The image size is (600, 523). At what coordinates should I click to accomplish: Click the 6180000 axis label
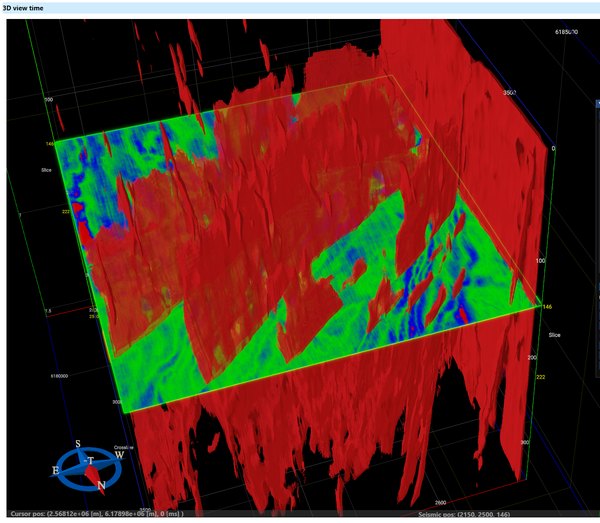point(59,376)
